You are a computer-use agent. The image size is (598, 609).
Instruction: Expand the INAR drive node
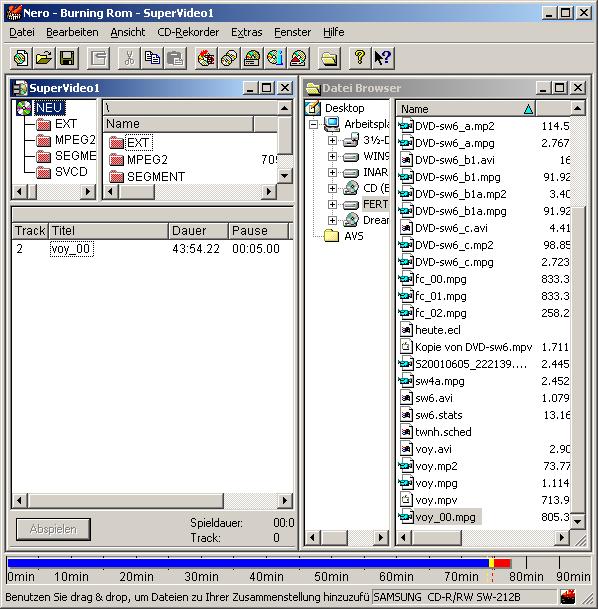332,172
